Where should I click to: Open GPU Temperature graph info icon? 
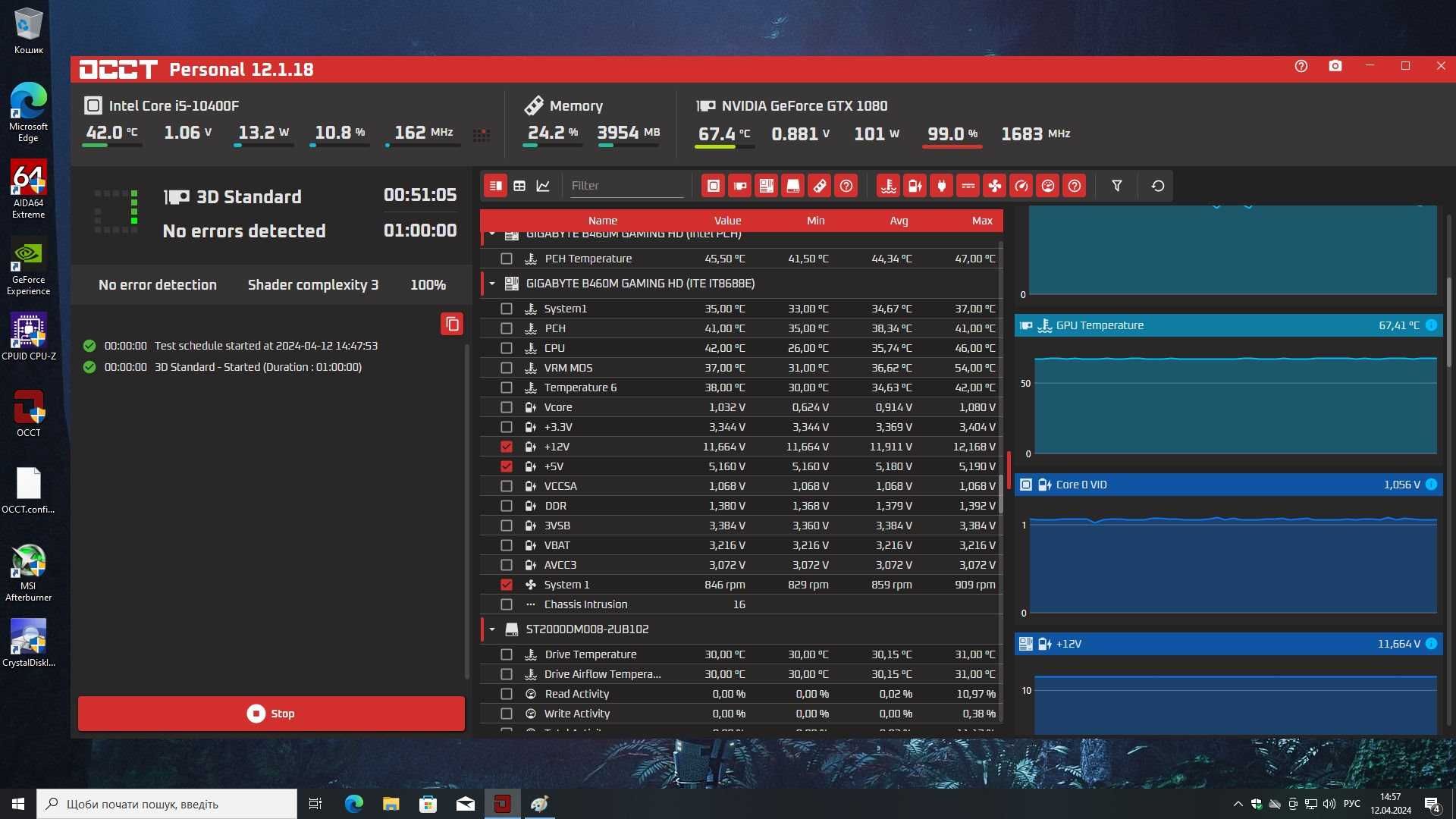[1431, 325]
